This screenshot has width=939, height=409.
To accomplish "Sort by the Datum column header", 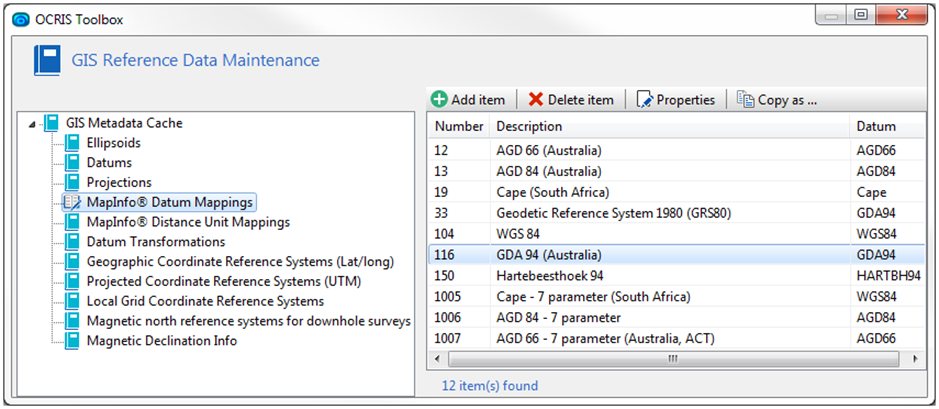I will 887,126.
